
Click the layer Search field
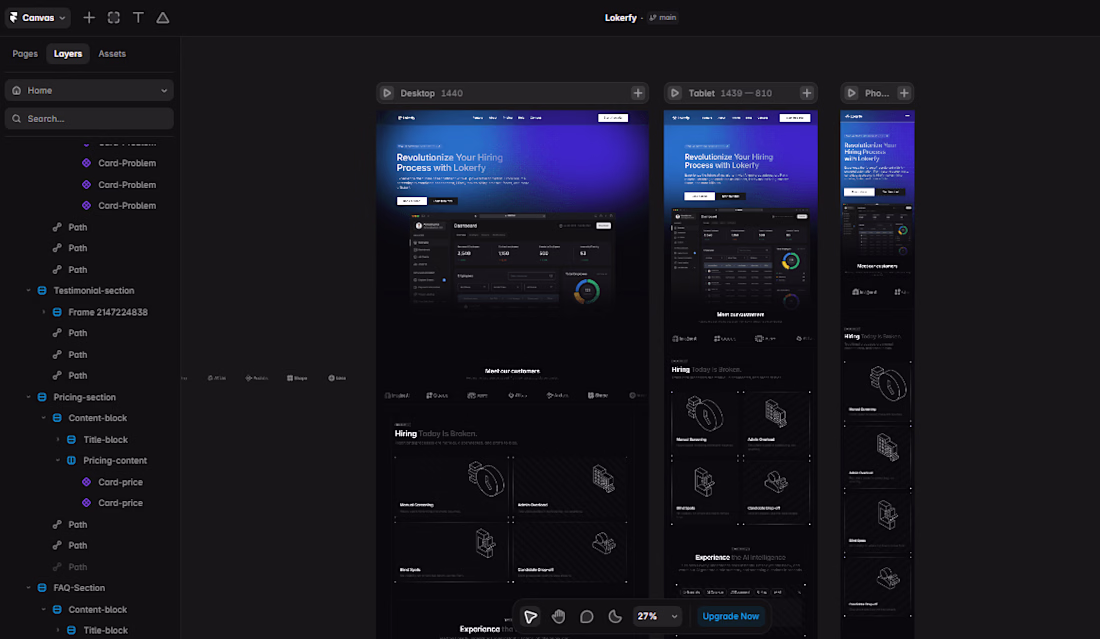click(x=89, y=119)
